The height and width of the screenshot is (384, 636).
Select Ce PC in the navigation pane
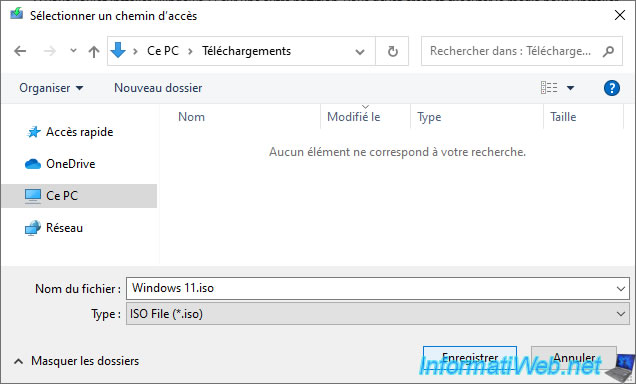pyautogui.click(x=79, y=196)
